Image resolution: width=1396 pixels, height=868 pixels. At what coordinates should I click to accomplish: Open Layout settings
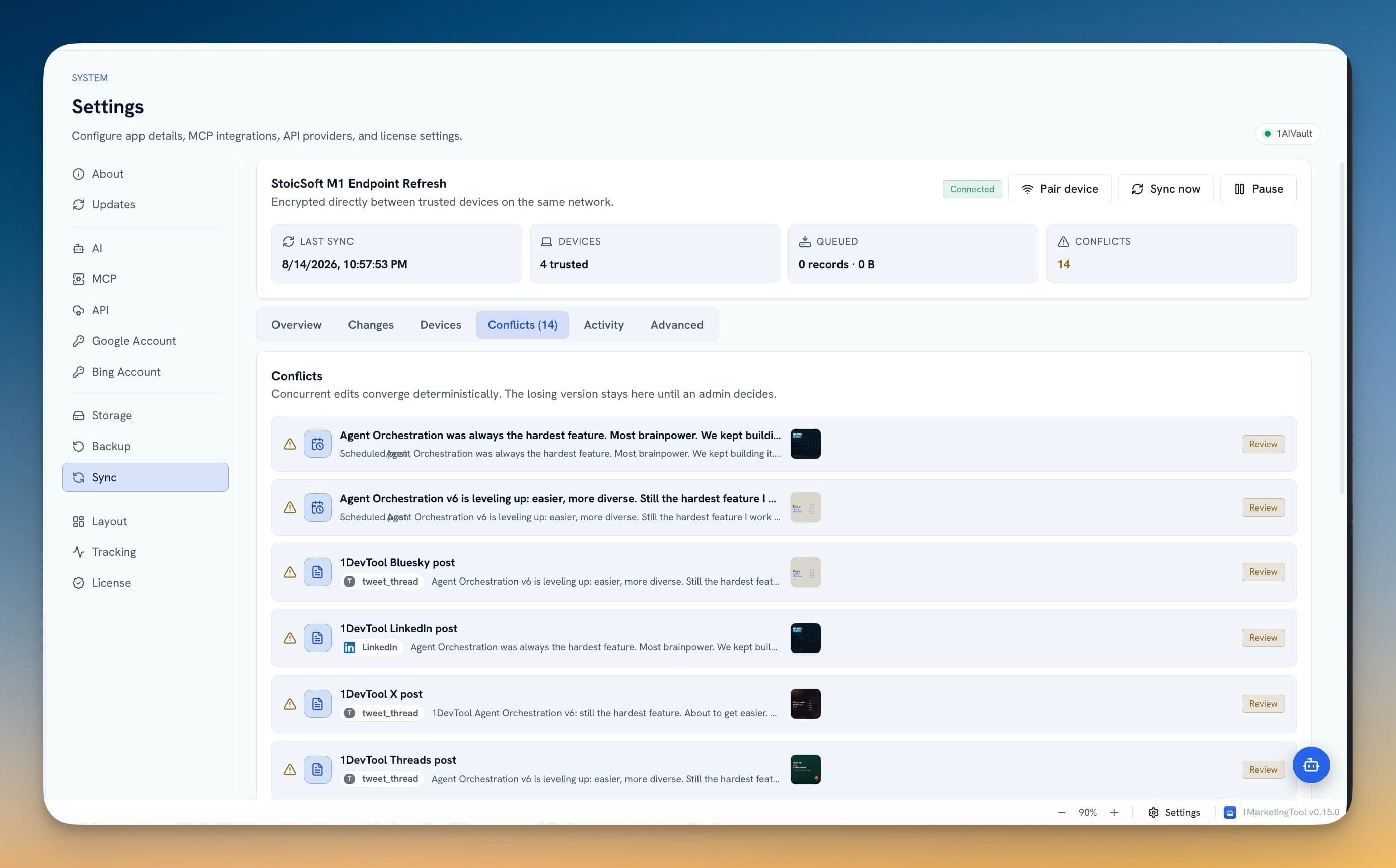click(x=145, y=521)
